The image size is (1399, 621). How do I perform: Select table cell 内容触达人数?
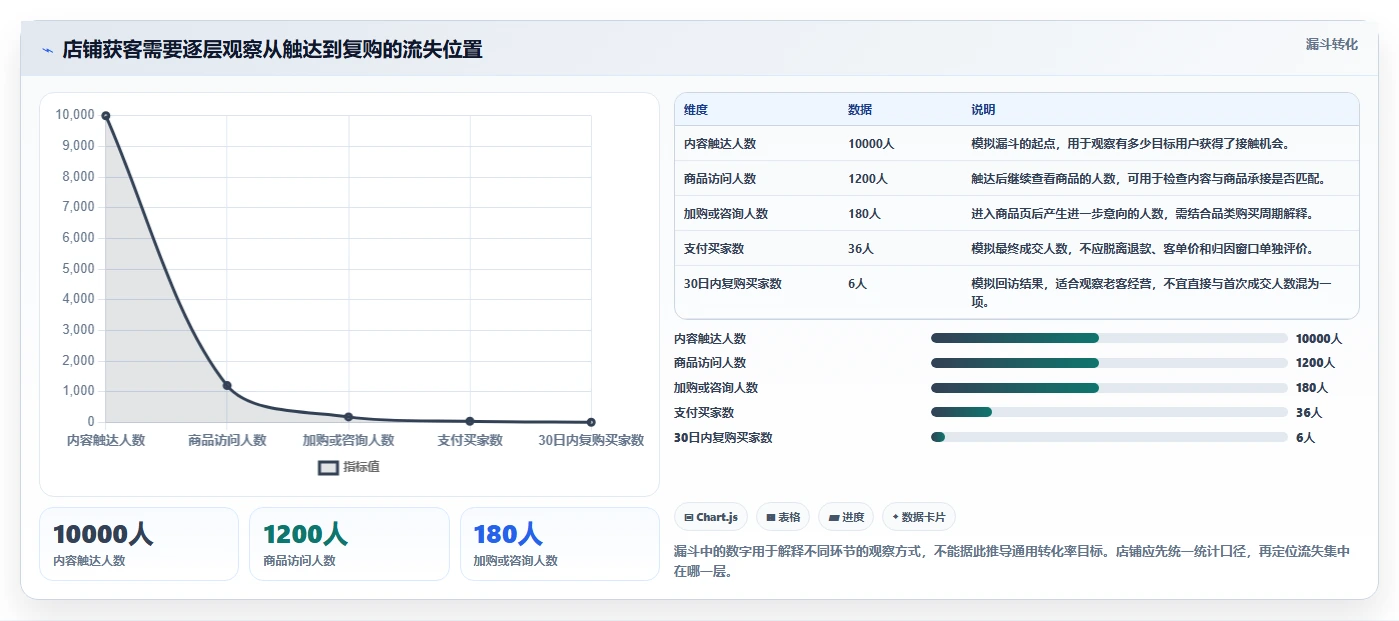point(720,144)
